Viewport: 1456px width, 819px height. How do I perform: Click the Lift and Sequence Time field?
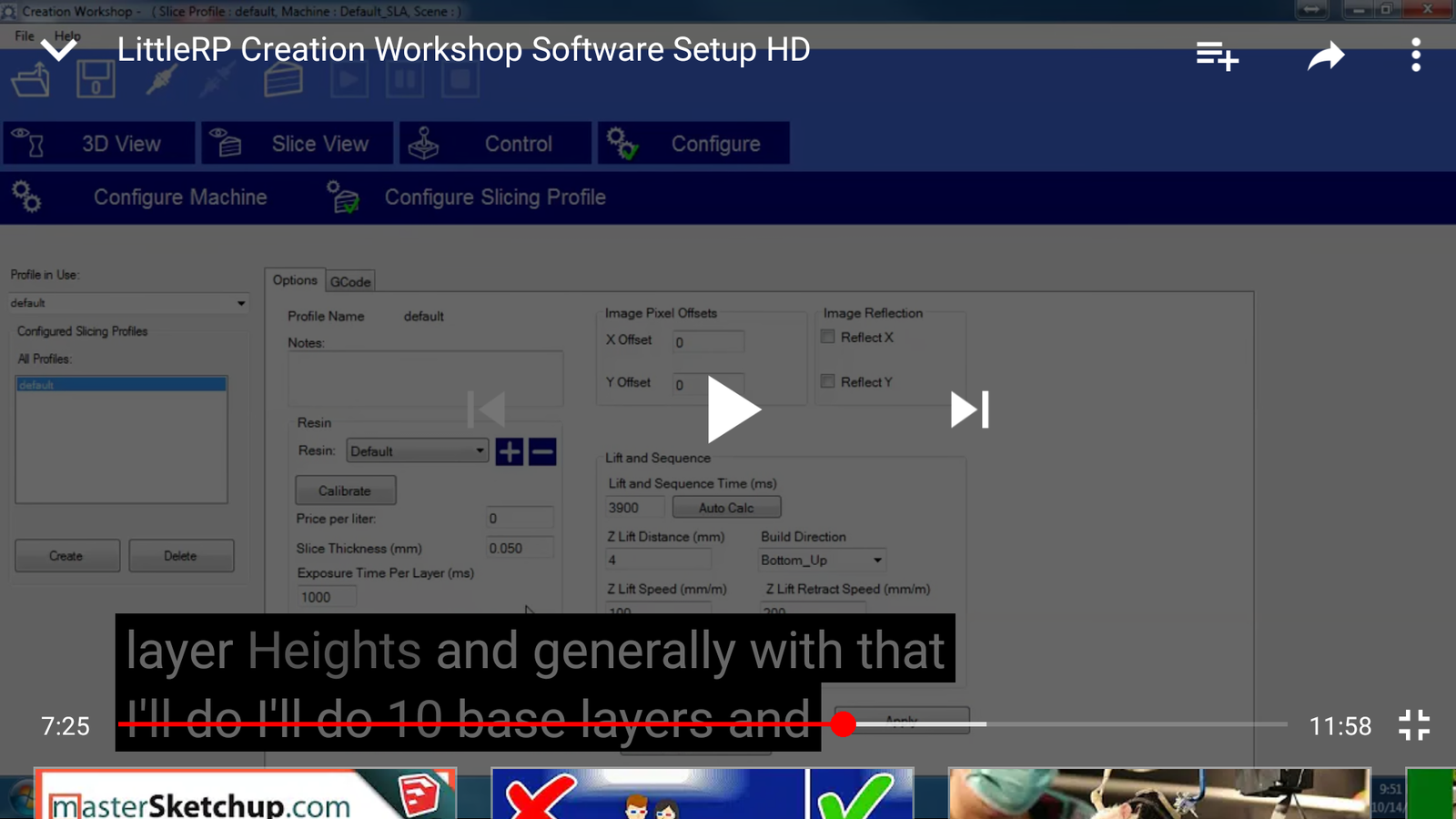point(635,508)
